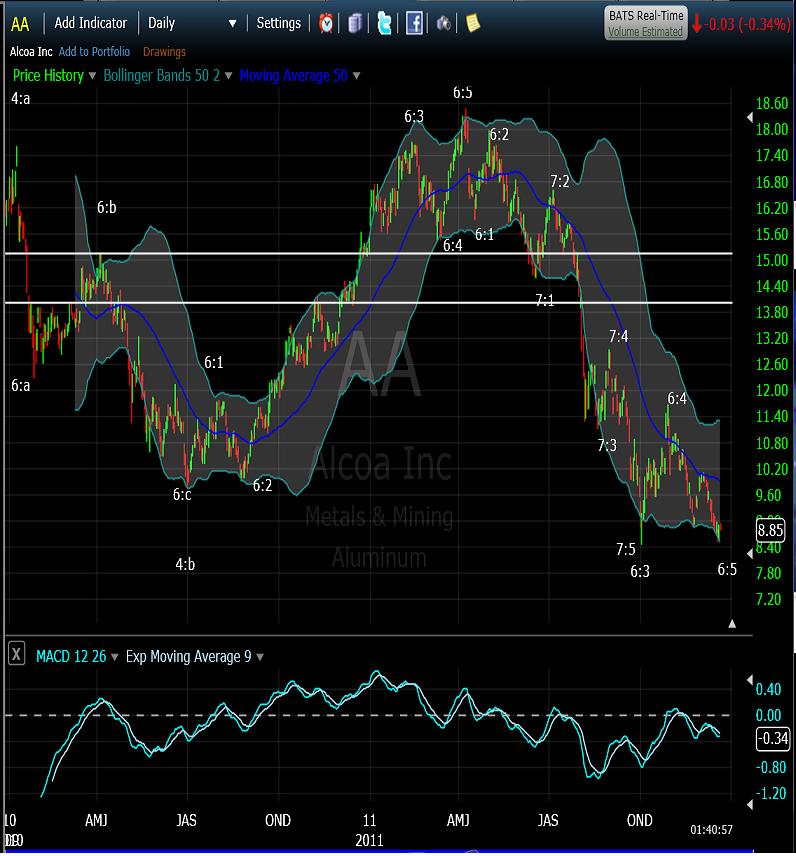796x856 pixels.
Task: Select the 7:2 wave annotation
Action: [560, 181]
